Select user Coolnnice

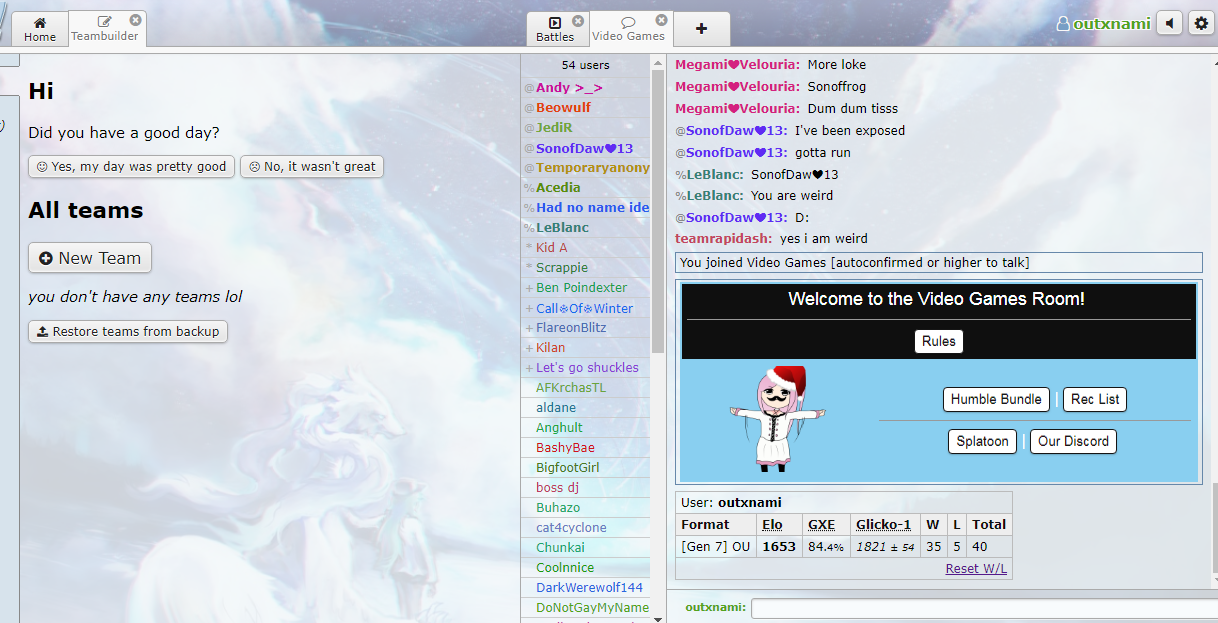coord(586,568)
